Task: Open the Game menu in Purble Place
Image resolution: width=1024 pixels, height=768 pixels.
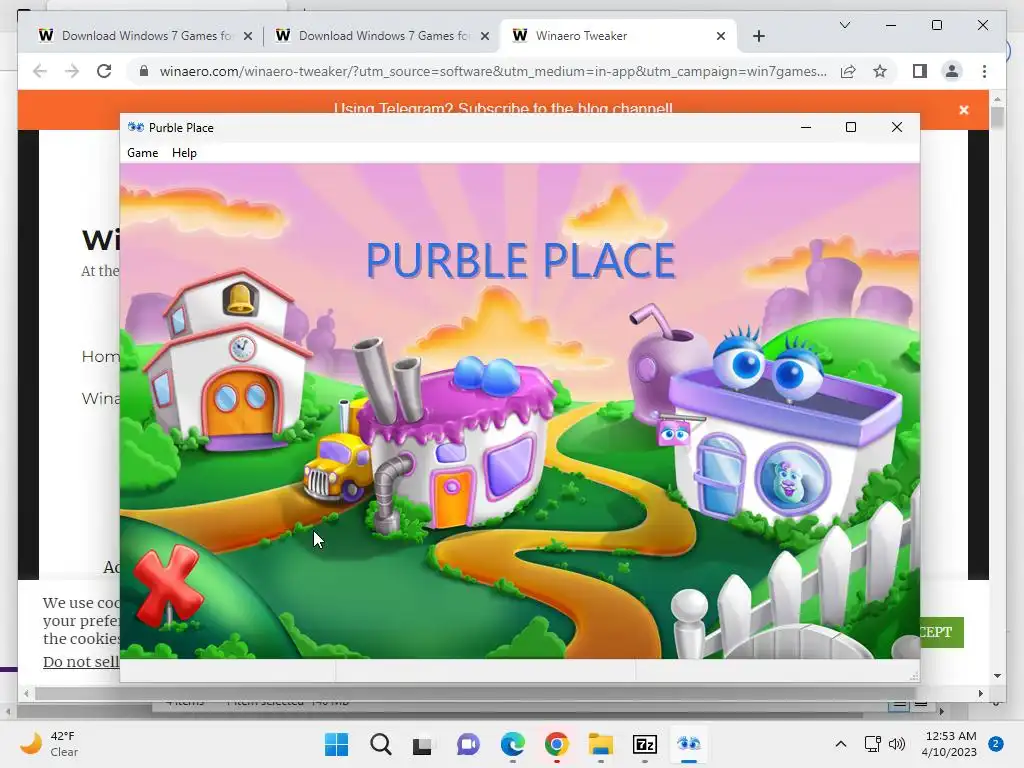Action: (142, 153)
